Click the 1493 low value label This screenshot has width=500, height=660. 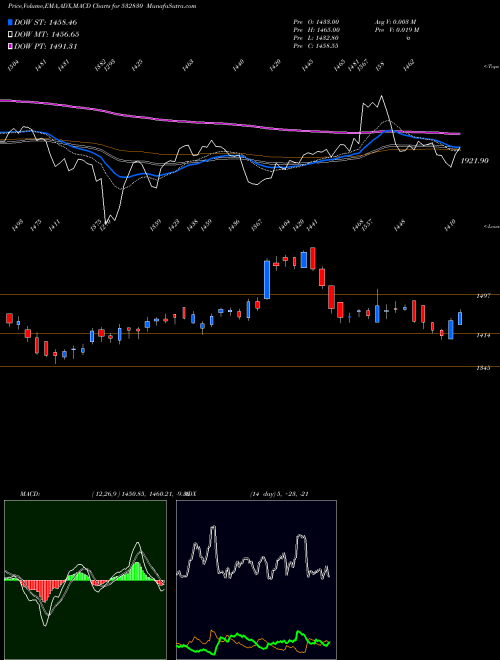(18, 225)
